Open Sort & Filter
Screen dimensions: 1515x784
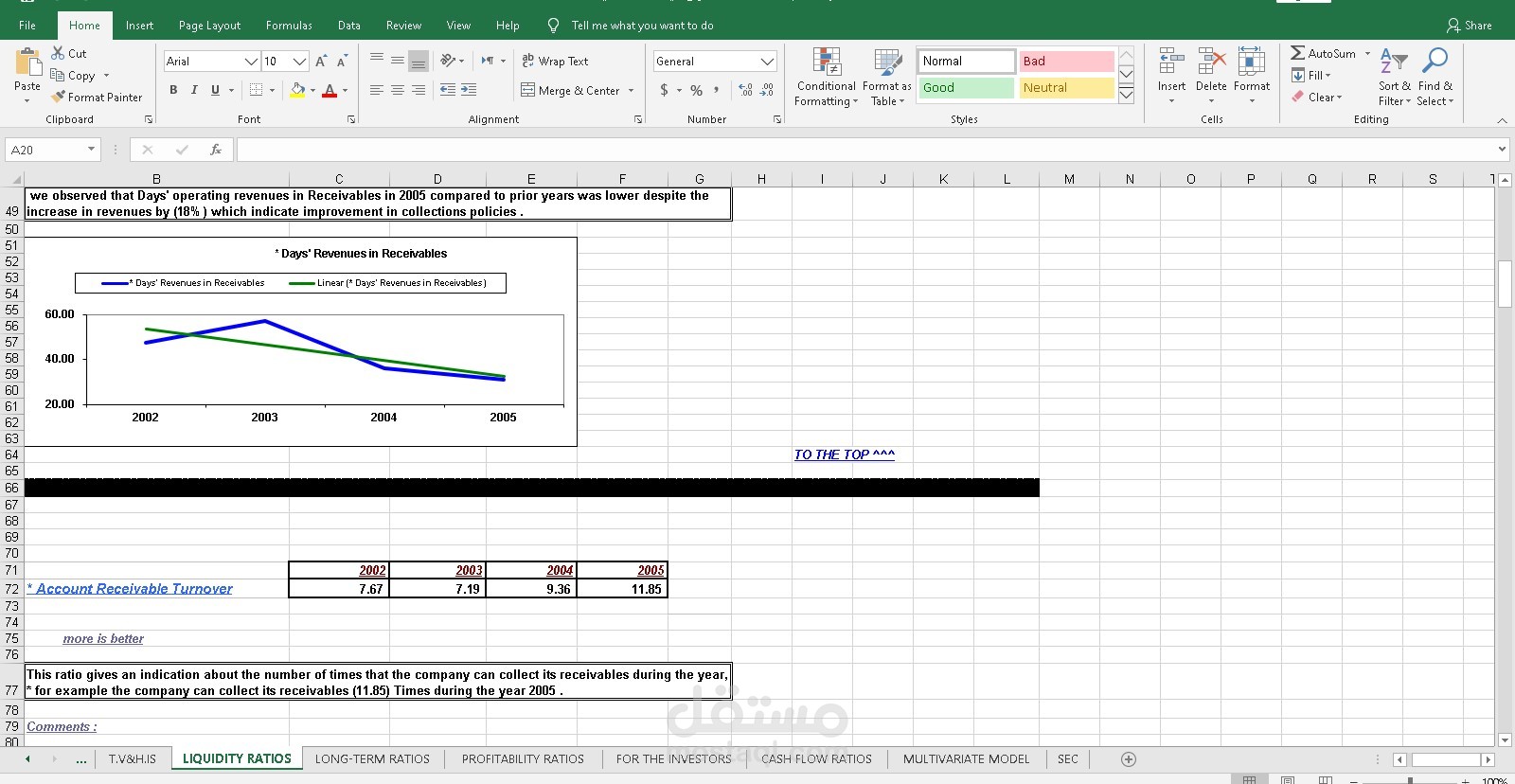click(1395, 78)
